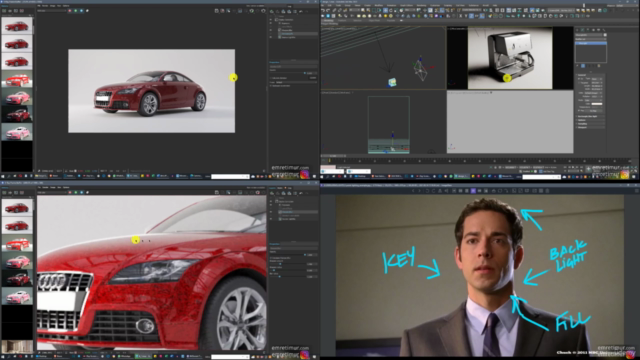The width and height of the screenshot is (640, 360).
Task: Open the Modifier List dropdown
Action: click(x=591, y=39)
